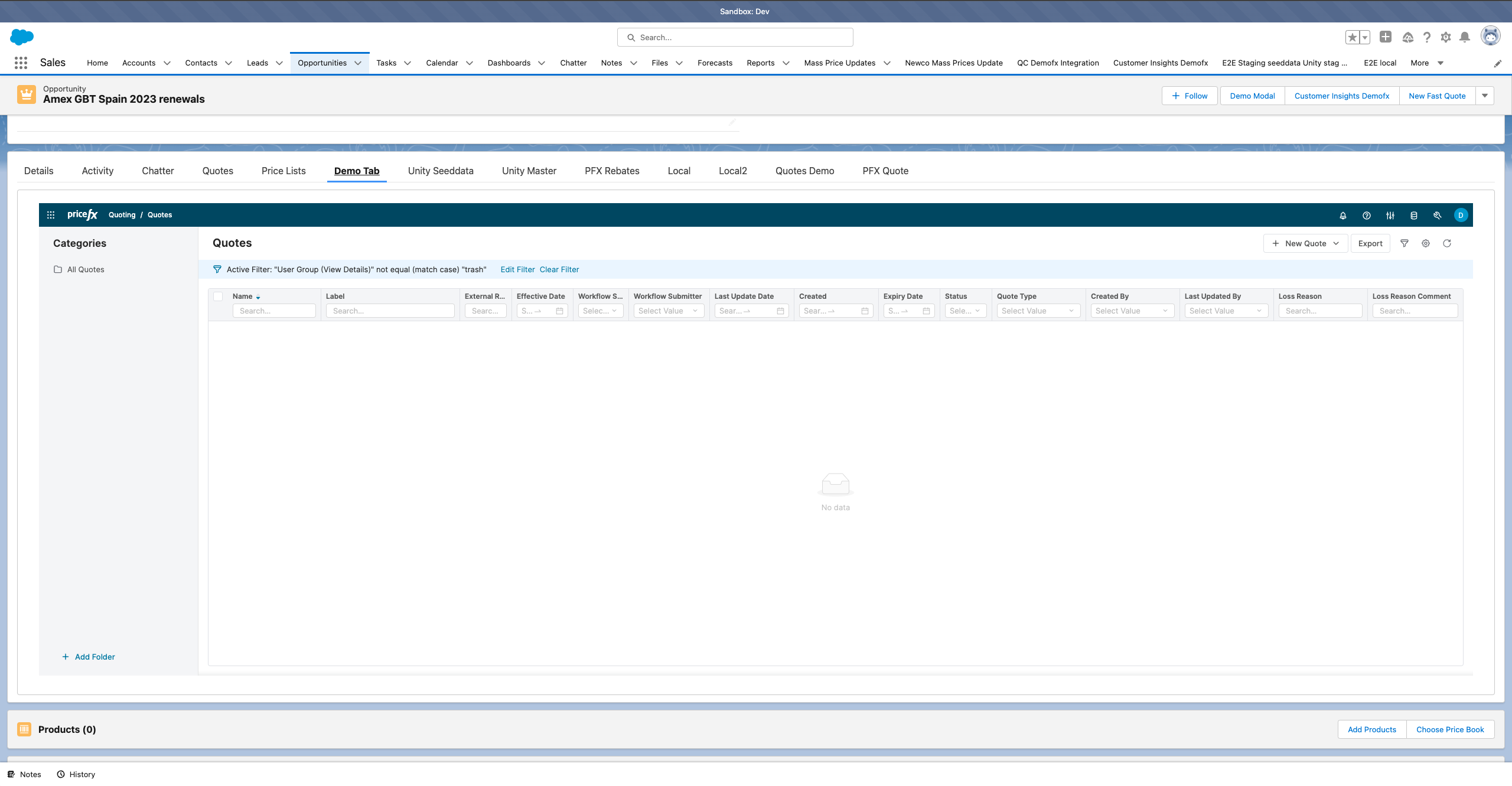
Task: Refresh the Quotes list
Action: tap(1448, 243)
